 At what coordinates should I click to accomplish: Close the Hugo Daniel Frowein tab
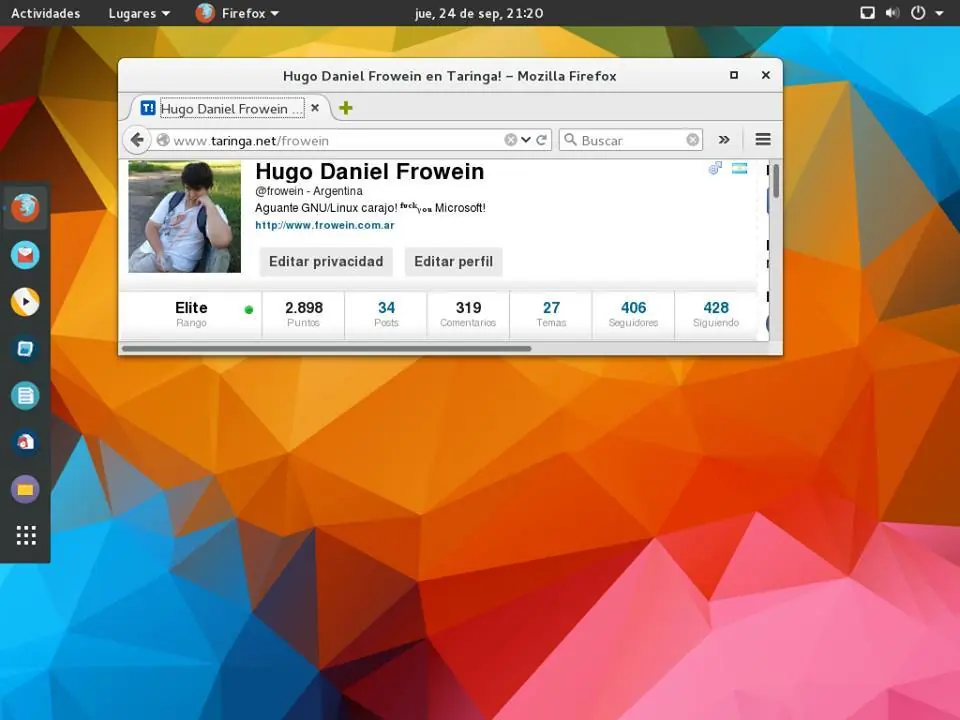(315, 108)
